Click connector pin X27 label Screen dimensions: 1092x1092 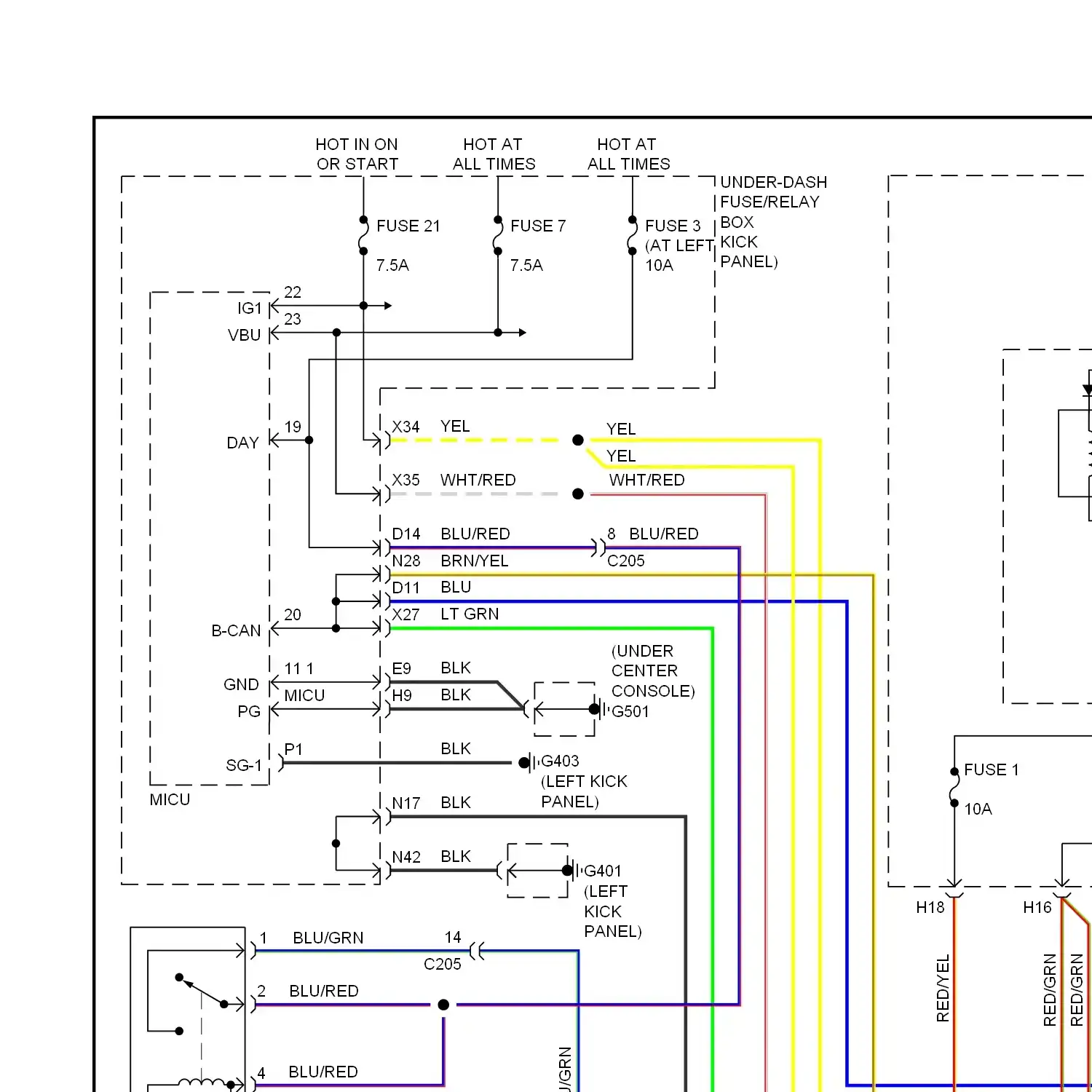tap(405, 615)
